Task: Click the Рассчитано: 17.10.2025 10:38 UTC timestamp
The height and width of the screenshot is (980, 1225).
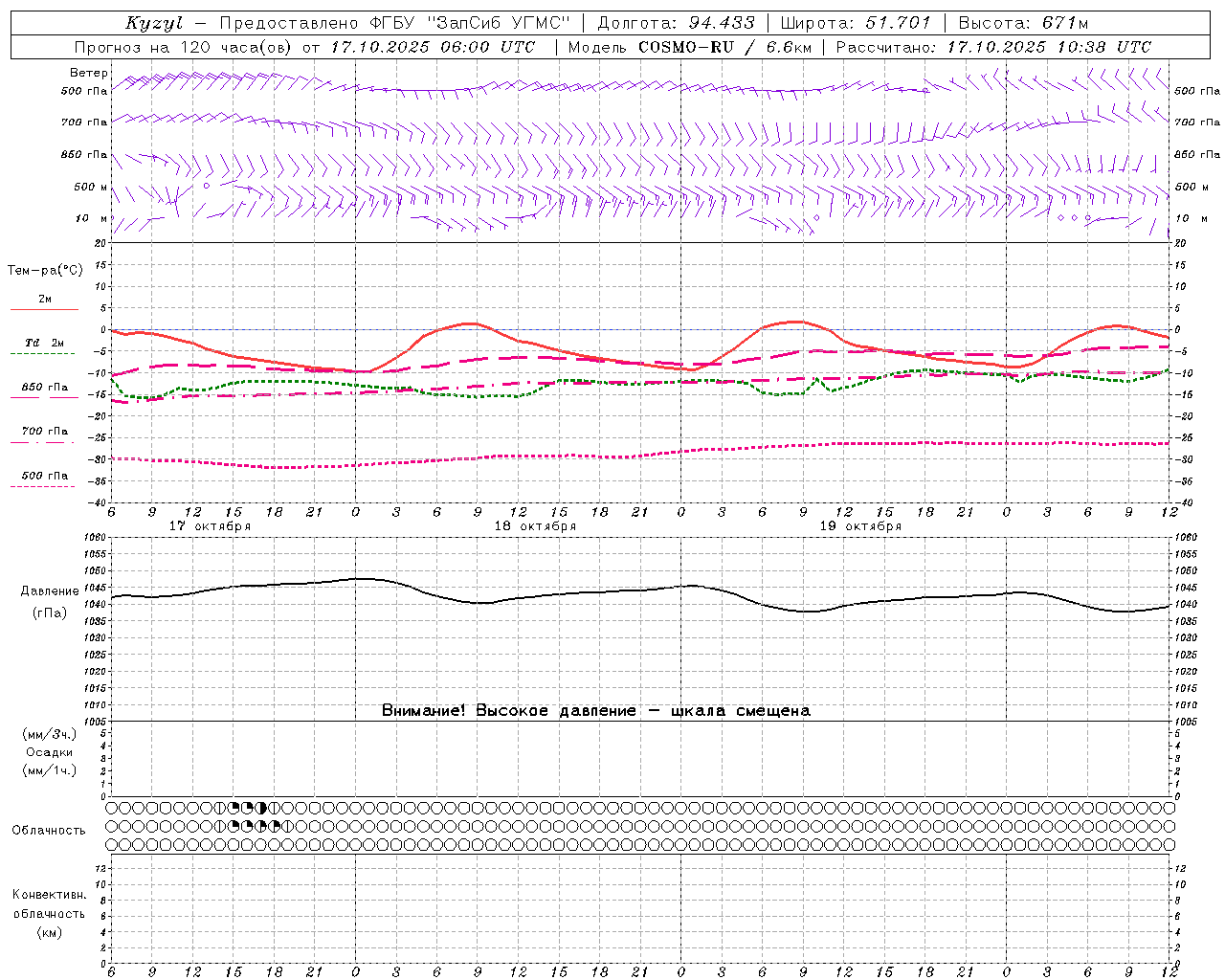Action: click(993, 47)
